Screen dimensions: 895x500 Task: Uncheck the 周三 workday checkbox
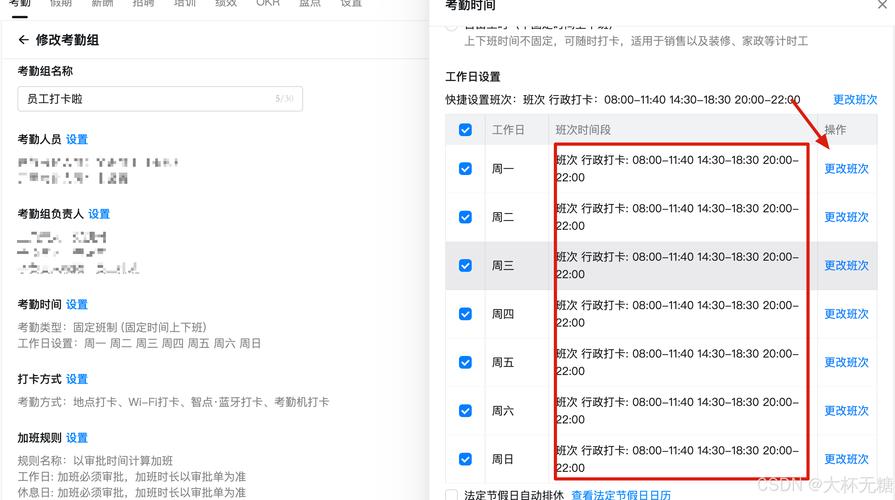[x=465, y=265]
